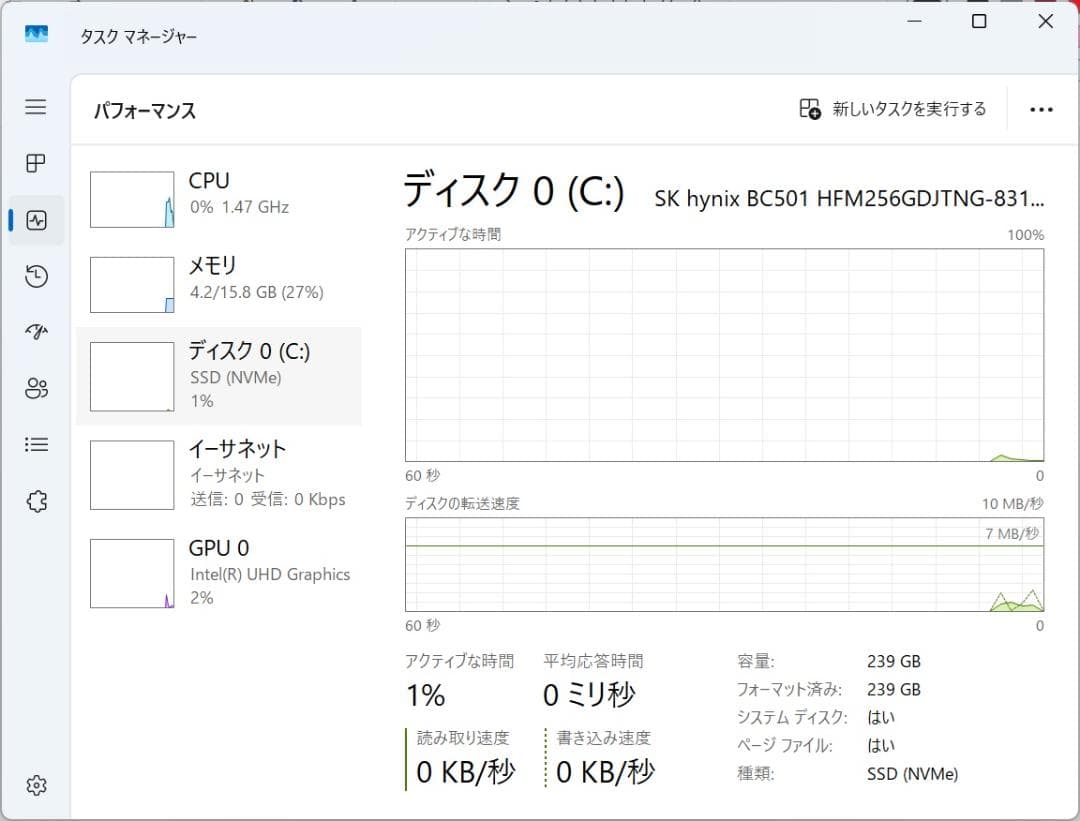This screenshot has height=821, width=1080.
Task: Open the App history page
Action: click(36, 276)
